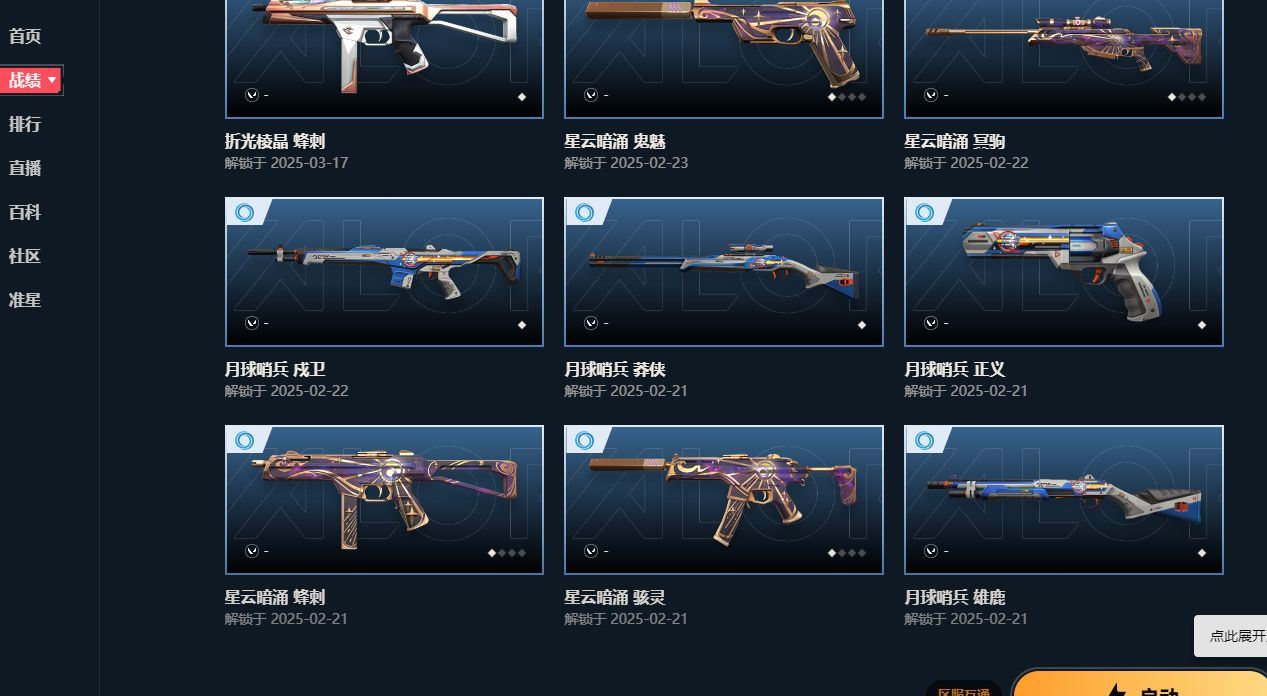The height and width of the screenshot is (696, 1267).
Task: Click the blue ring badge on 星云暗涌 蜂刺
Action: click(245, 440)
